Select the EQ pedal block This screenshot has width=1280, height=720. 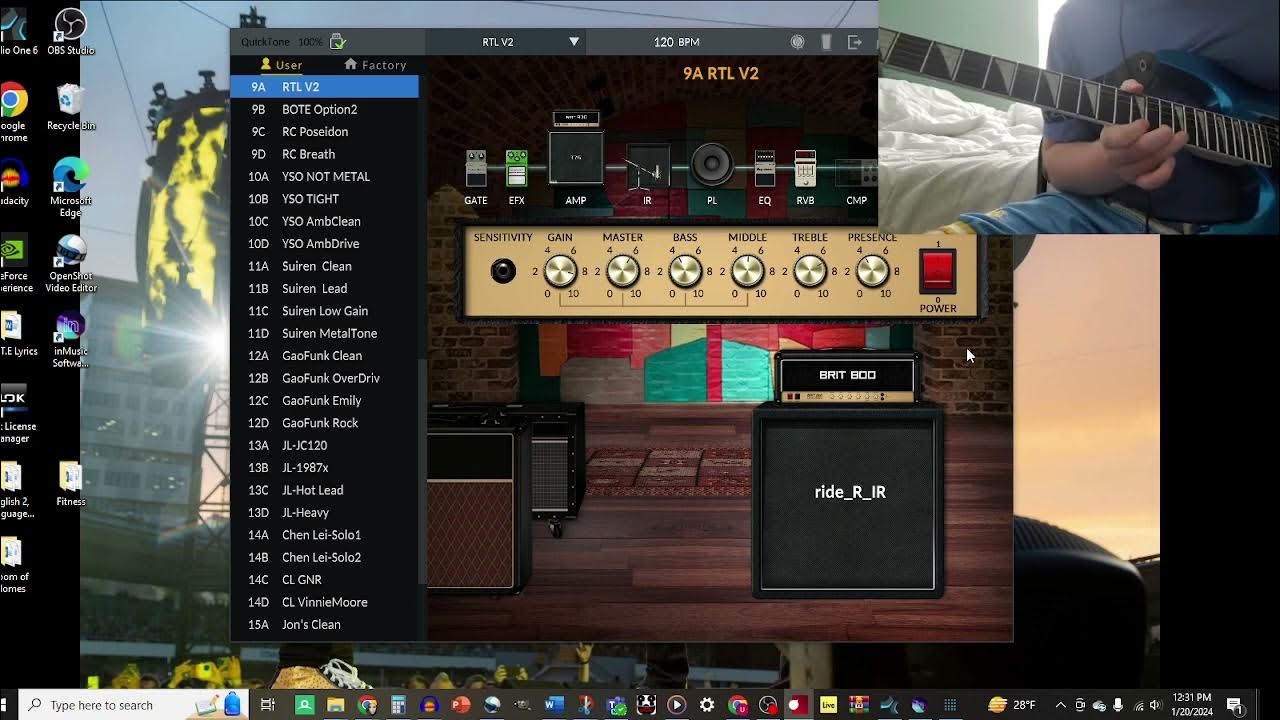(x=765, y=169)
